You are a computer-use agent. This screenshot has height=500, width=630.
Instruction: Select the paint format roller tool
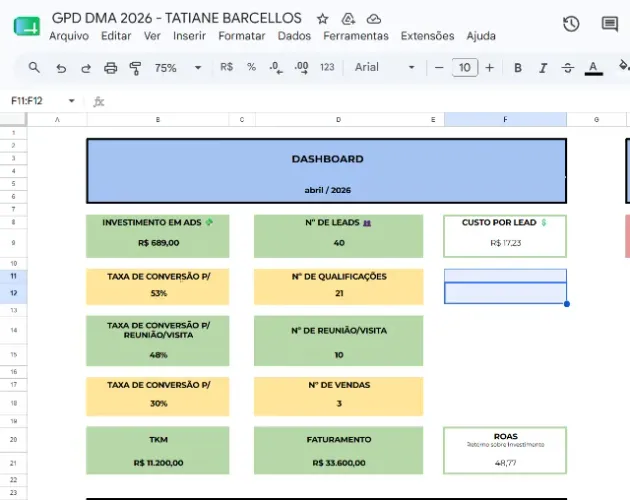[135, 68]
